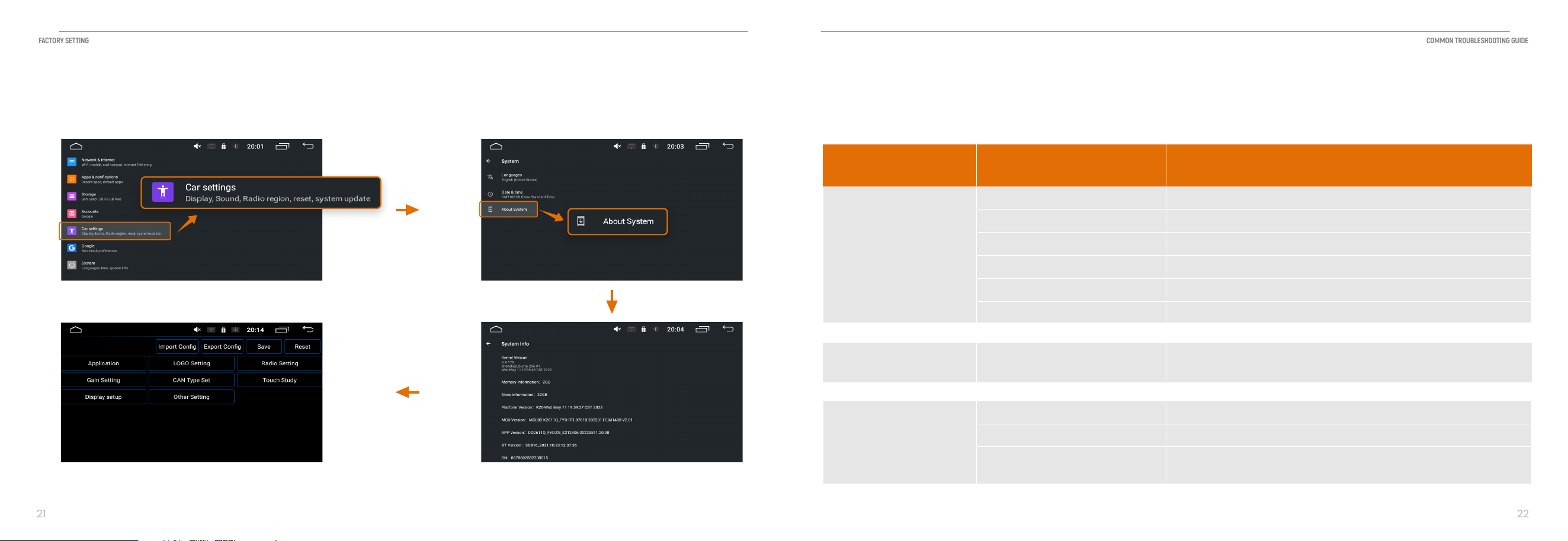
Task: Tap recent apps icon on 20:01 screen
Action: click(x=283, y=147)
